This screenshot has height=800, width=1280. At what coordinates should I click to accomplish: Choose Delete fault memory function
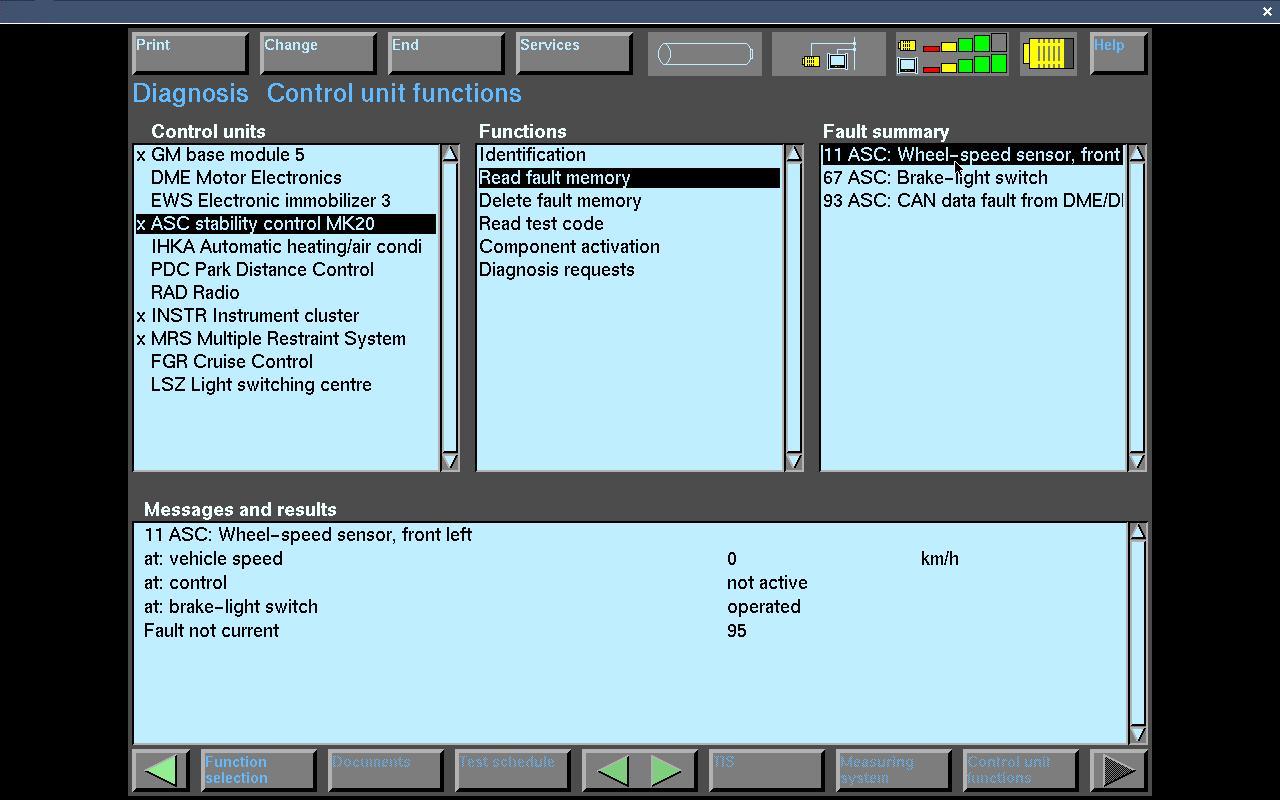pyautogui.click(x=560, y=201)
